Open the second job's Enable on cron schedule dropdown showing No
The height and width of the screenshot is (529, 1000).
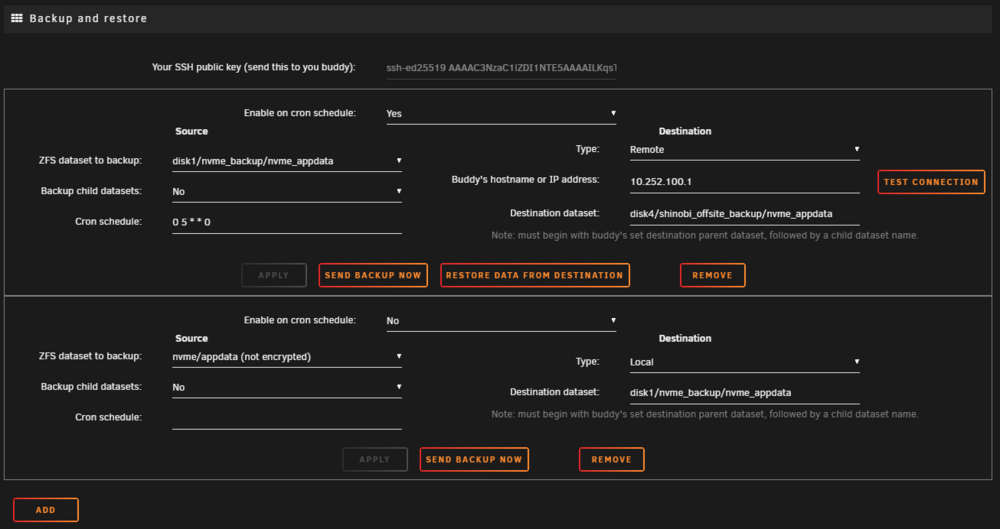(x=501, y=321)
